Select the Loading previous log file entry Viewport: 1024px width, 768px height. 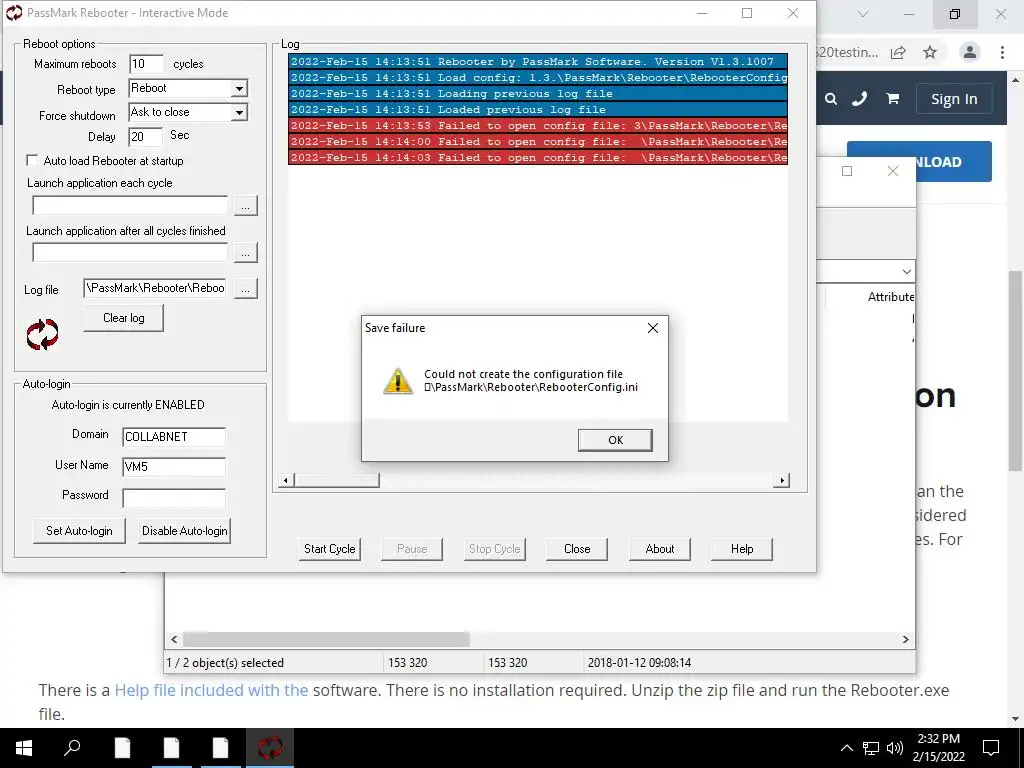(537, 93)
